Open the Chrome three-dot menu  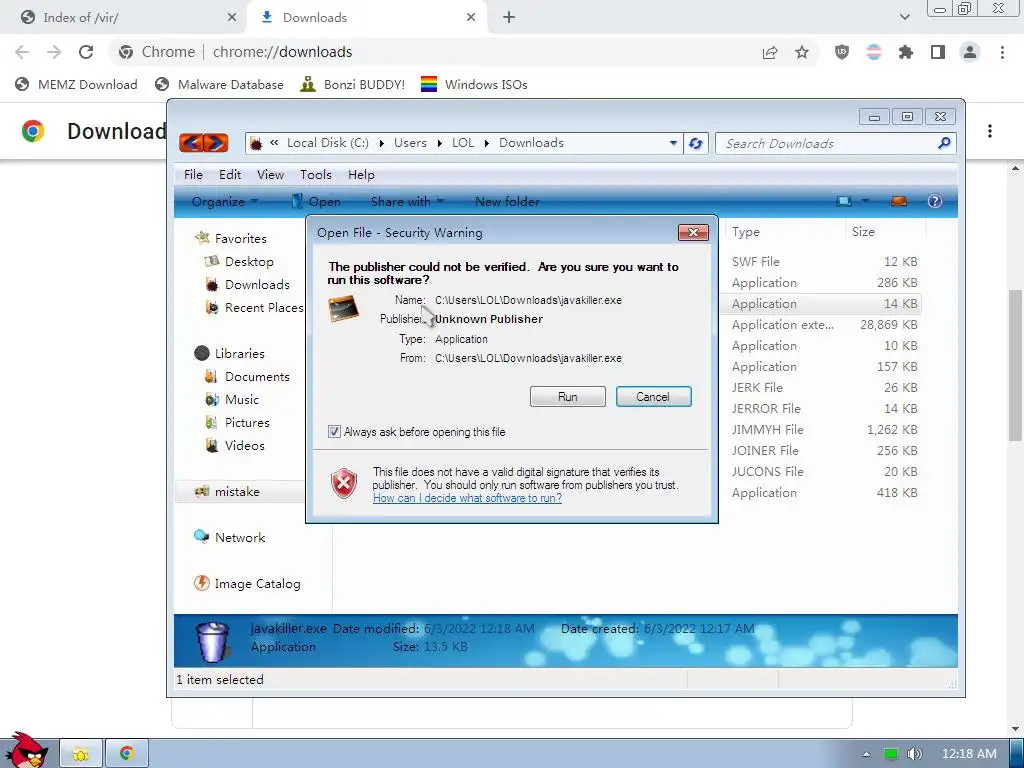[x=1002, y=52]
